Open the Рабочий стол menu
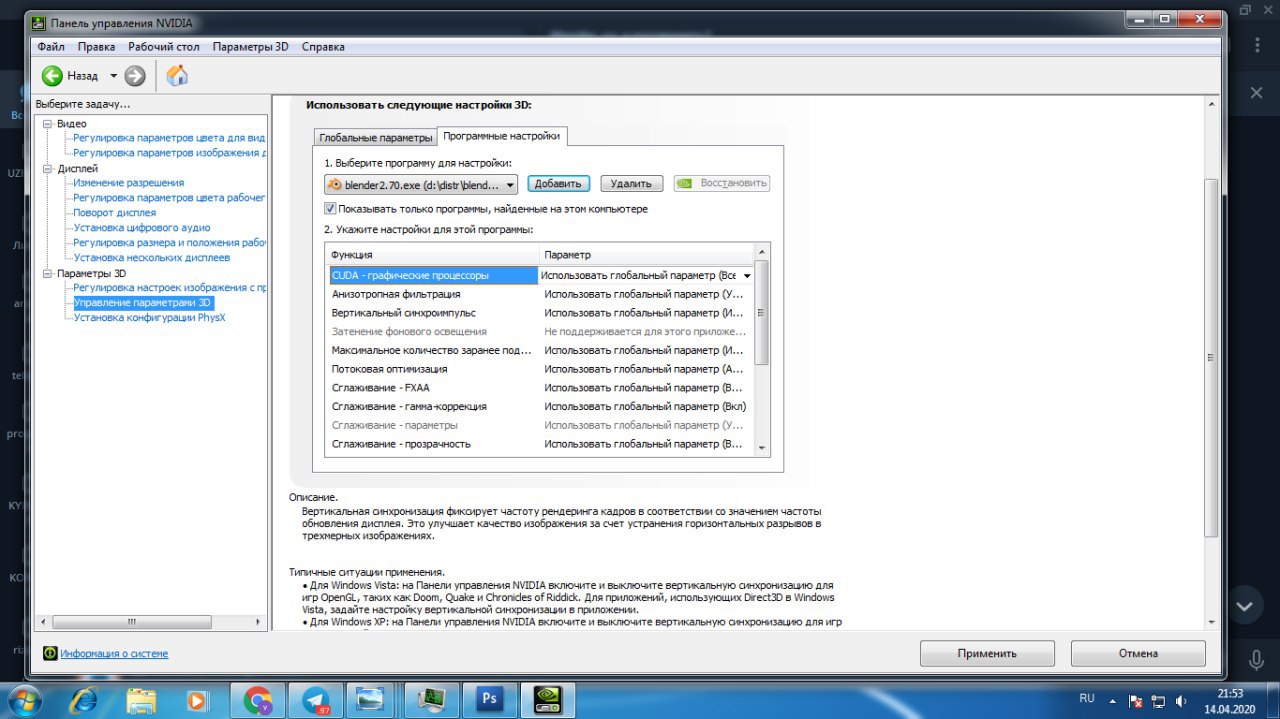The image size is (1280, 719). 164,46
